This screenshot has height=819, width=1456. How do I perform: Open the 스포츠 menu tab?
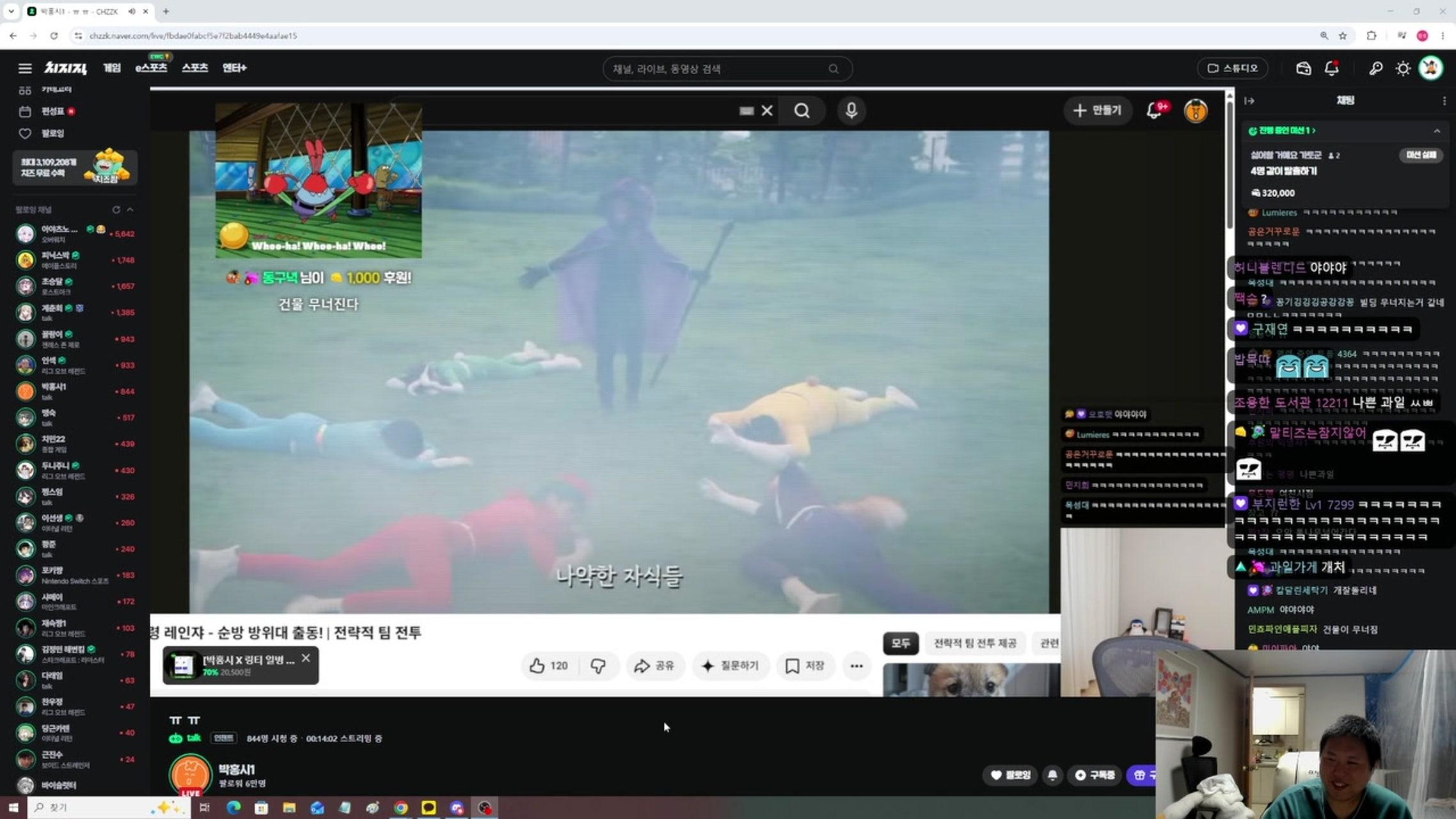[195, 68]
